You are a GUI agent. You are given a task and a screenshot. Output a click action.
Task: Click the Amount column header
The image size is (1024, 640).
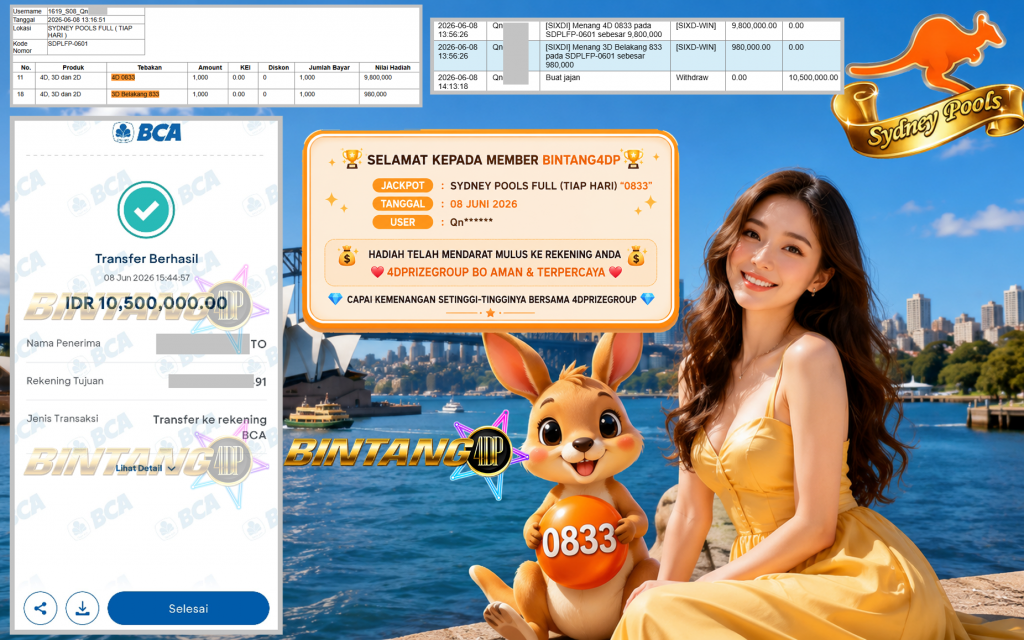point(210,67)
